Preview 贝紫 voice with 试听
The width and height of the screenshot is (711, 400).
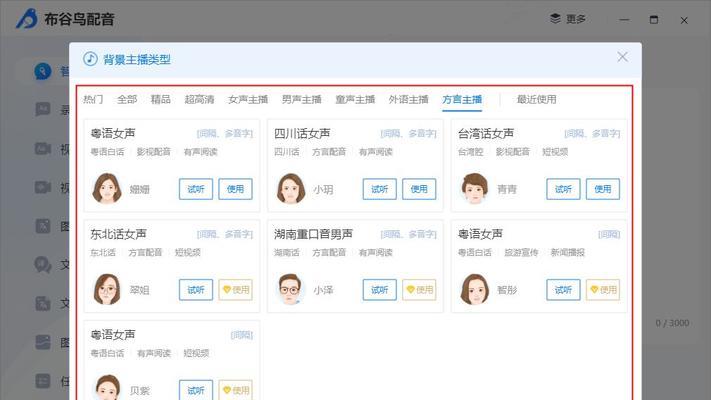[x=196, y=390]
